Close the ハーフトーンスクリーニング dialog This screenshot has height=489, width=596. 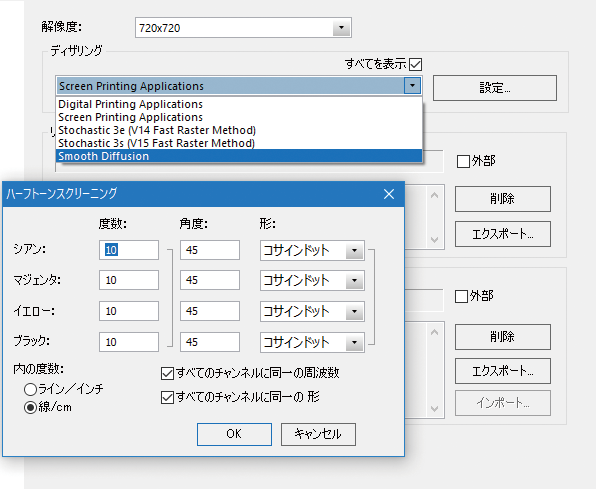(x=388, y=194)
